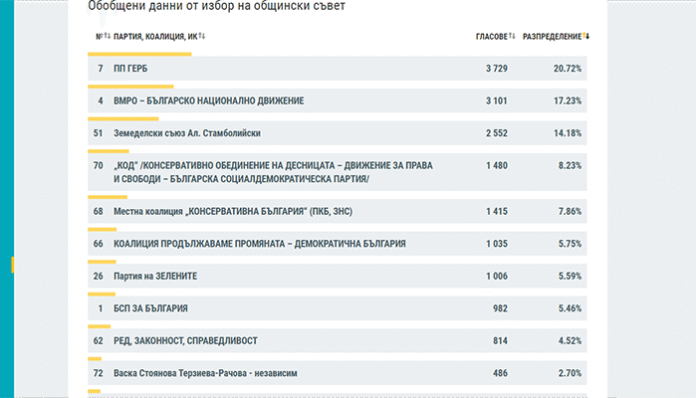Click vote count 982
Viewport: 696px width, 398px height.
click(x=500, y=308)
